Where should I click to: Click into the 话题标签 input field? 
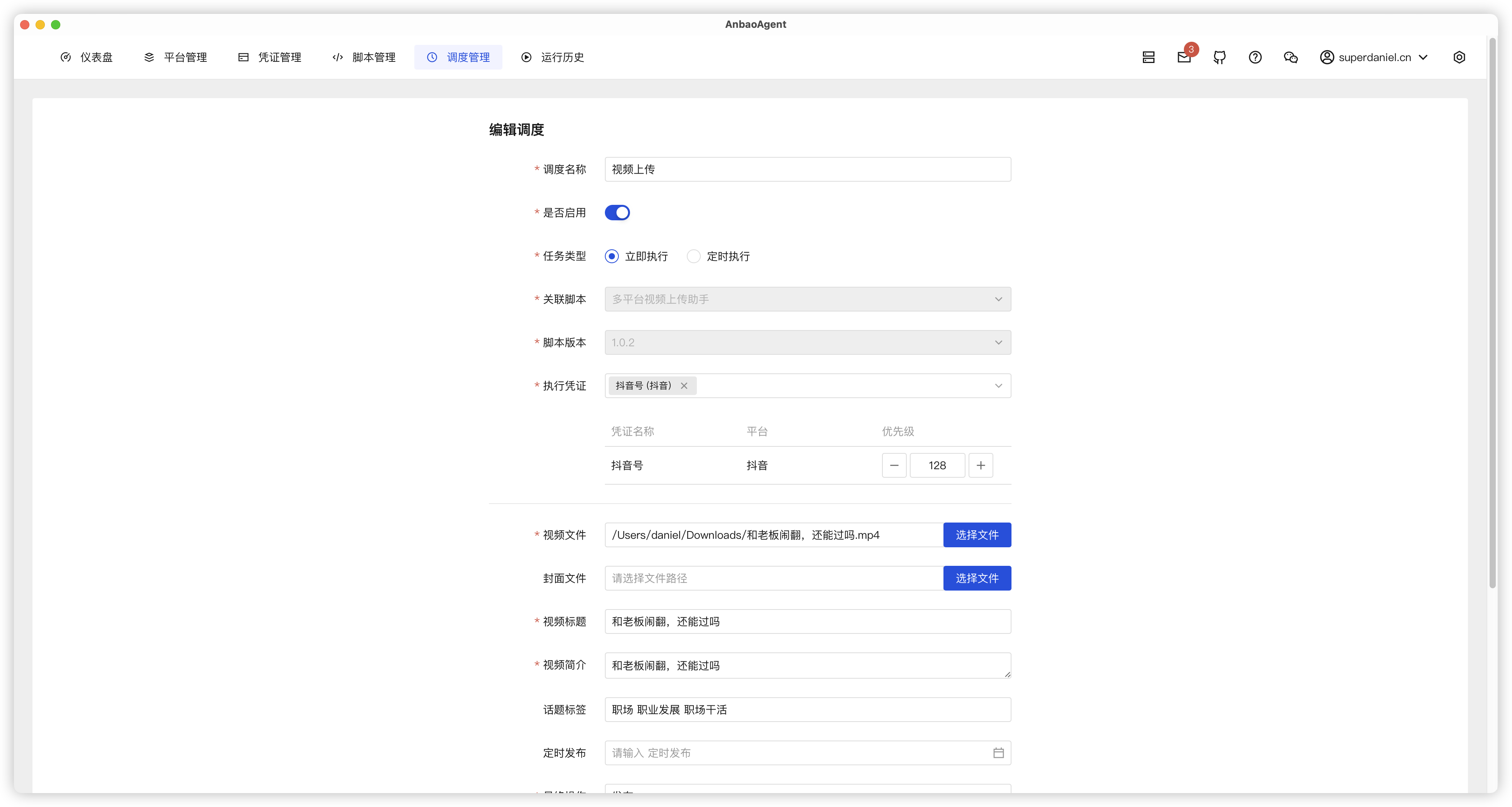coord(808,710)
